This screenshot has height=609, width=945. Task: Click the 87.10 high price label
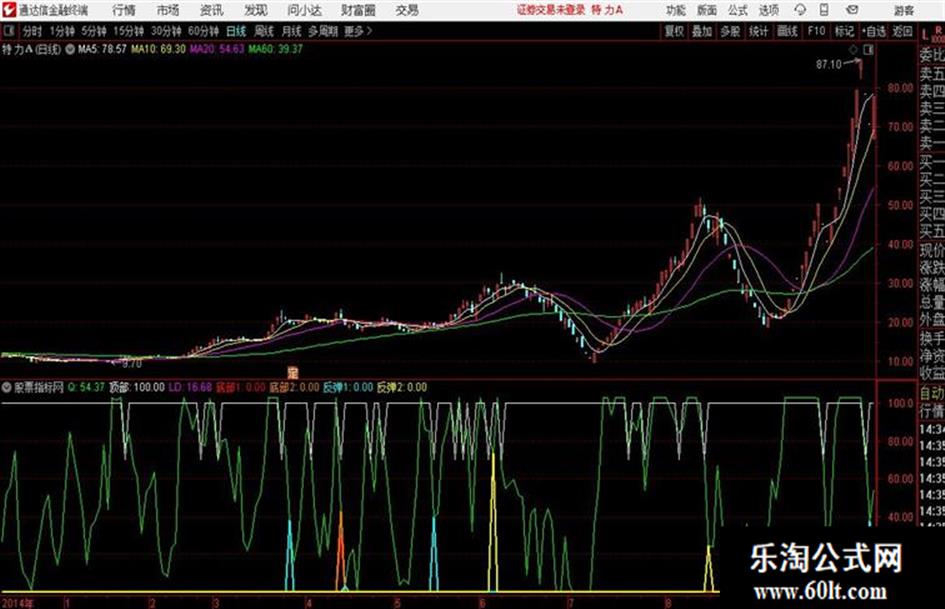829,64
